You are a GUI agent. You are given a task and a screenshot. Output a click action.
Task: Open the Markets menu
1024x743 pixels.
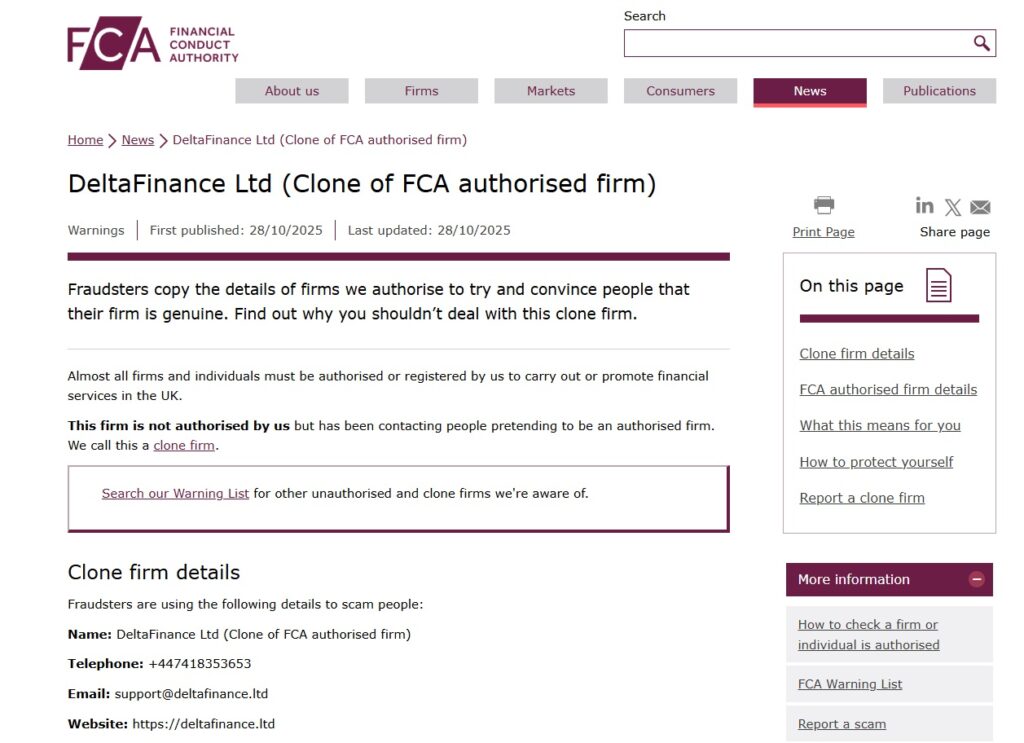tap(551, 91)
